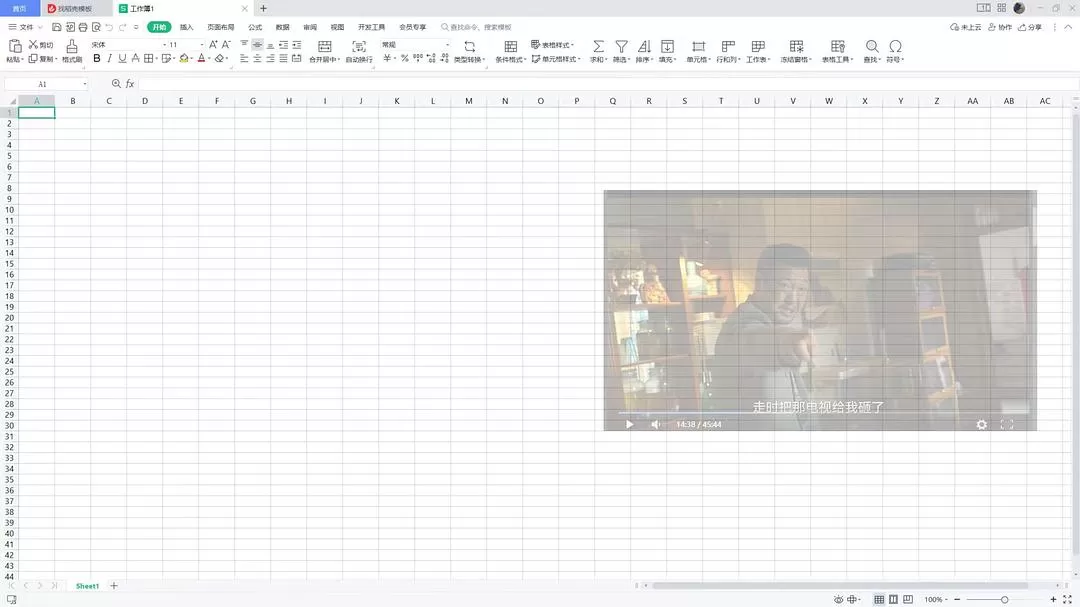Switch to the 插入 ribbon tab

coord(186,27)
